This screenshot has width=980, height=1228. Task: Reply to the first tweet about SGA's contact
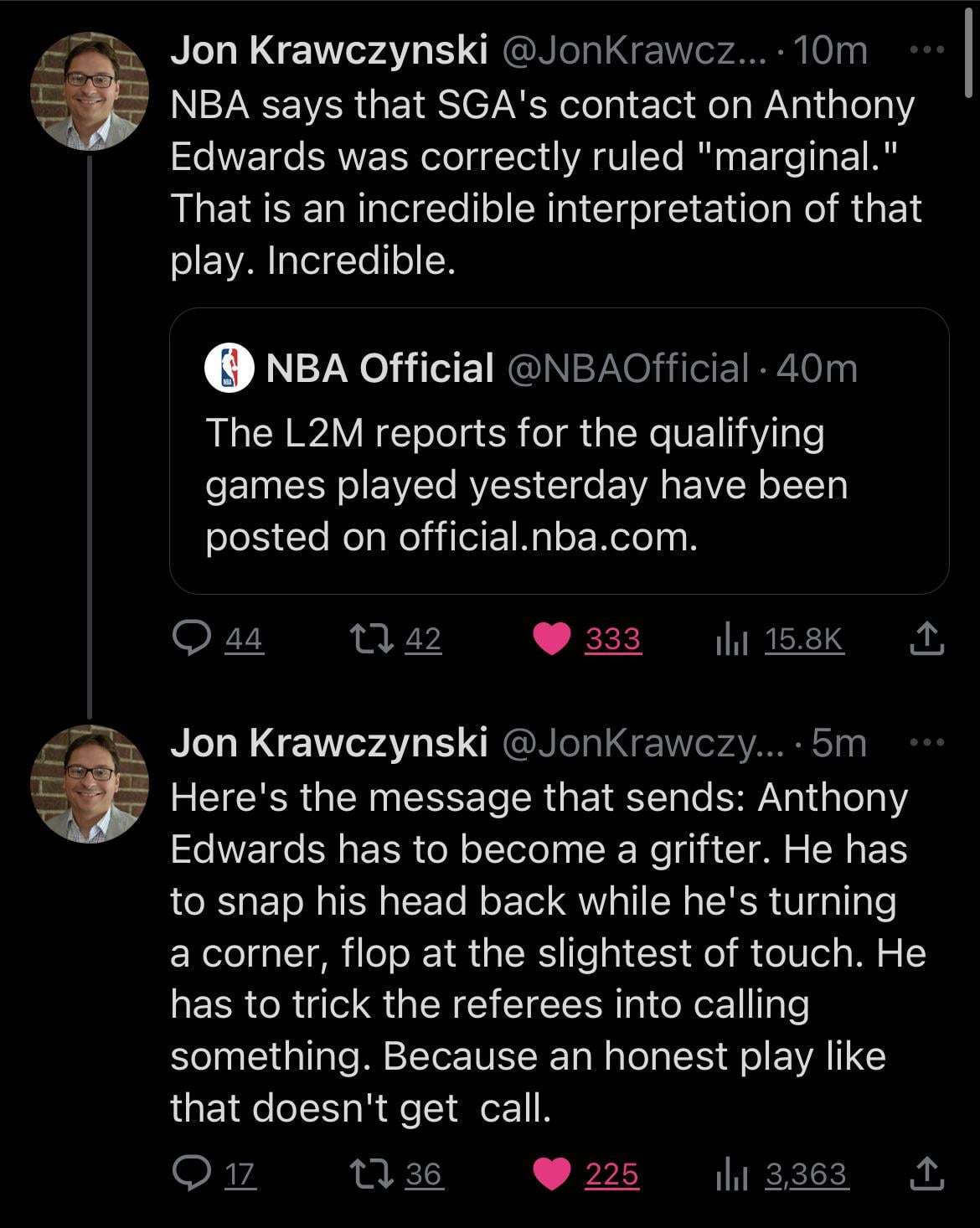click(x=192, y=640)
